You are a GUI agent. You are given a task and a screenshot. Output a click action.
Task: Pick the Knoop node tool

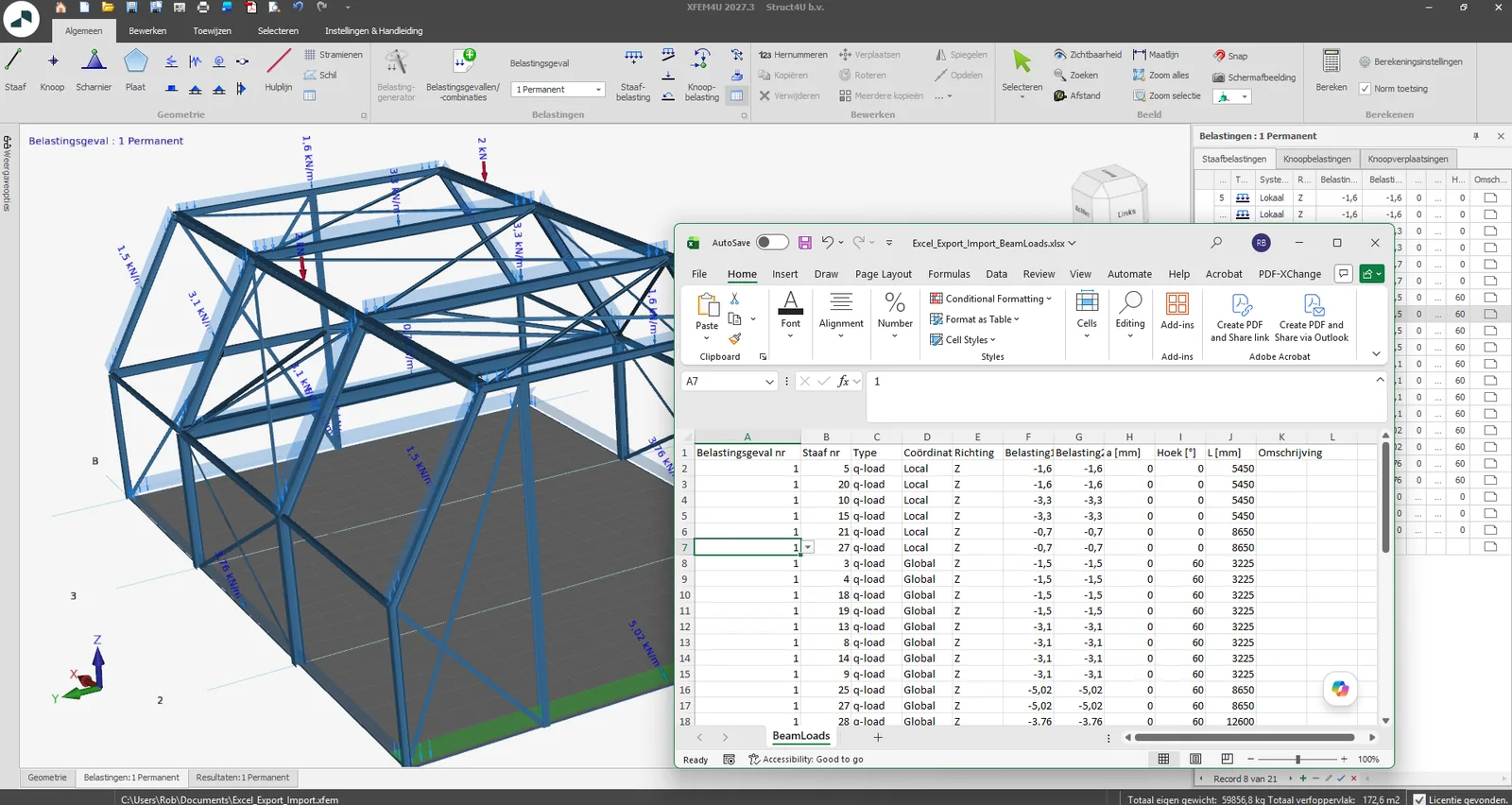53,70
